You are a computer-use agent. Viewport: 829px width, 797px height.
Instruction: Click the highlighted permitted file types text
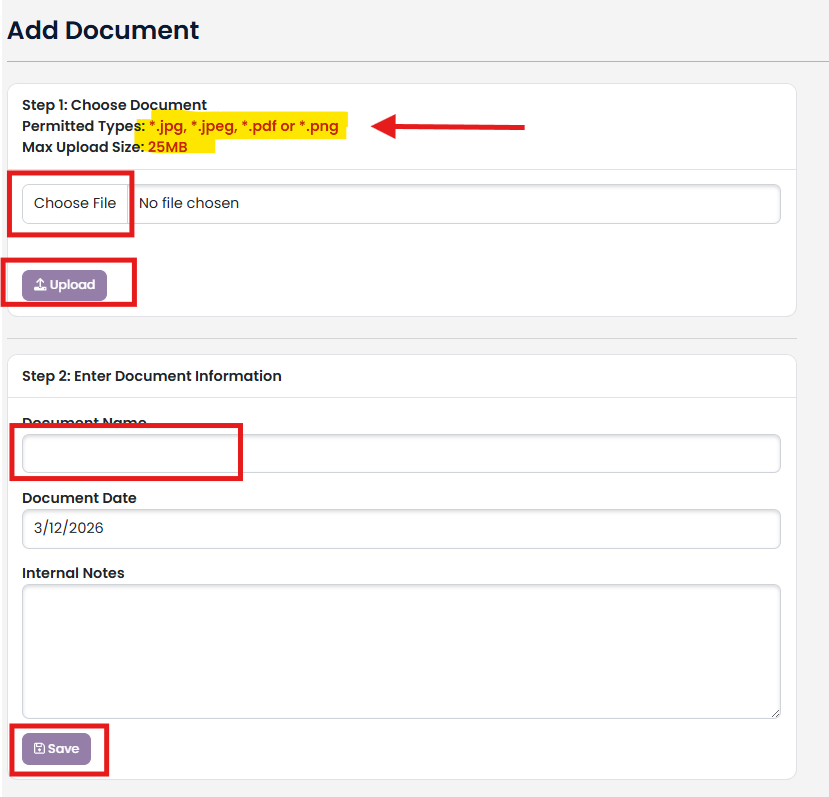click(243, 126)
